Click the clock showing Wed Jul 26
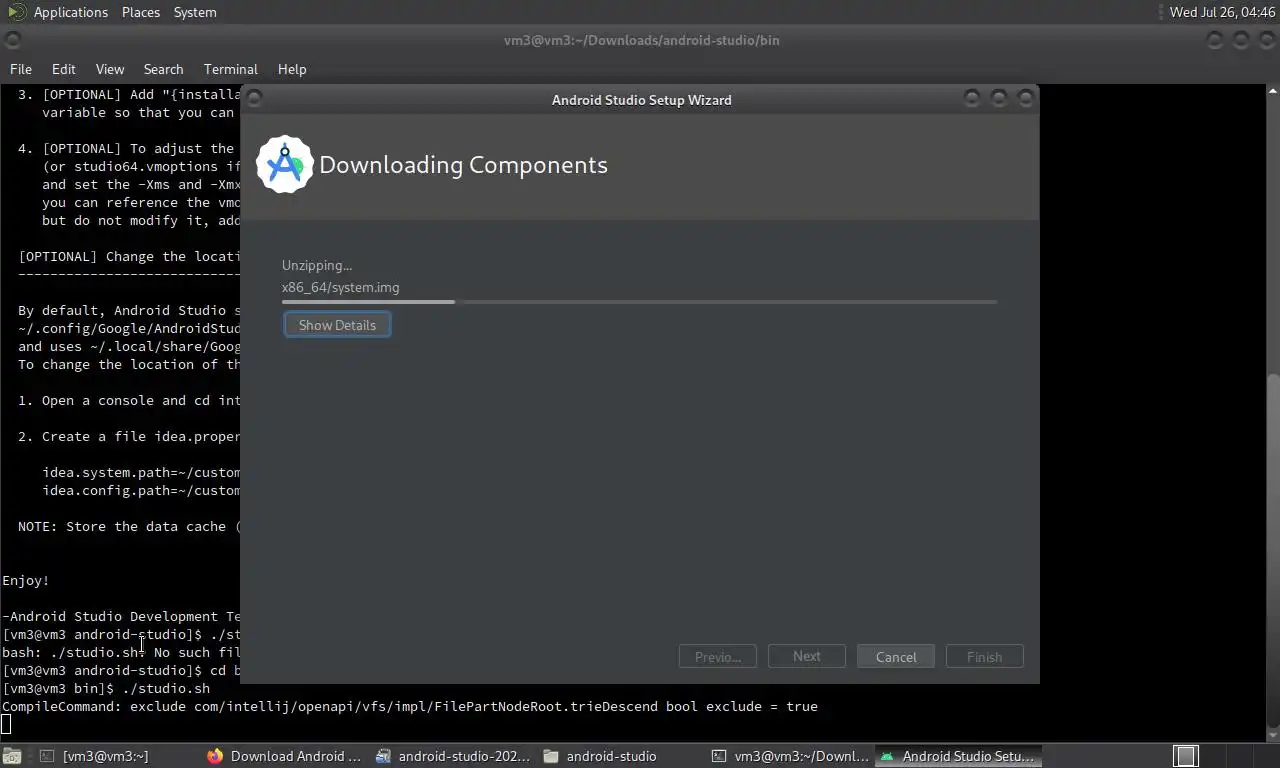The height and width of the screenshot is (768, 1280). point(1223,12)
